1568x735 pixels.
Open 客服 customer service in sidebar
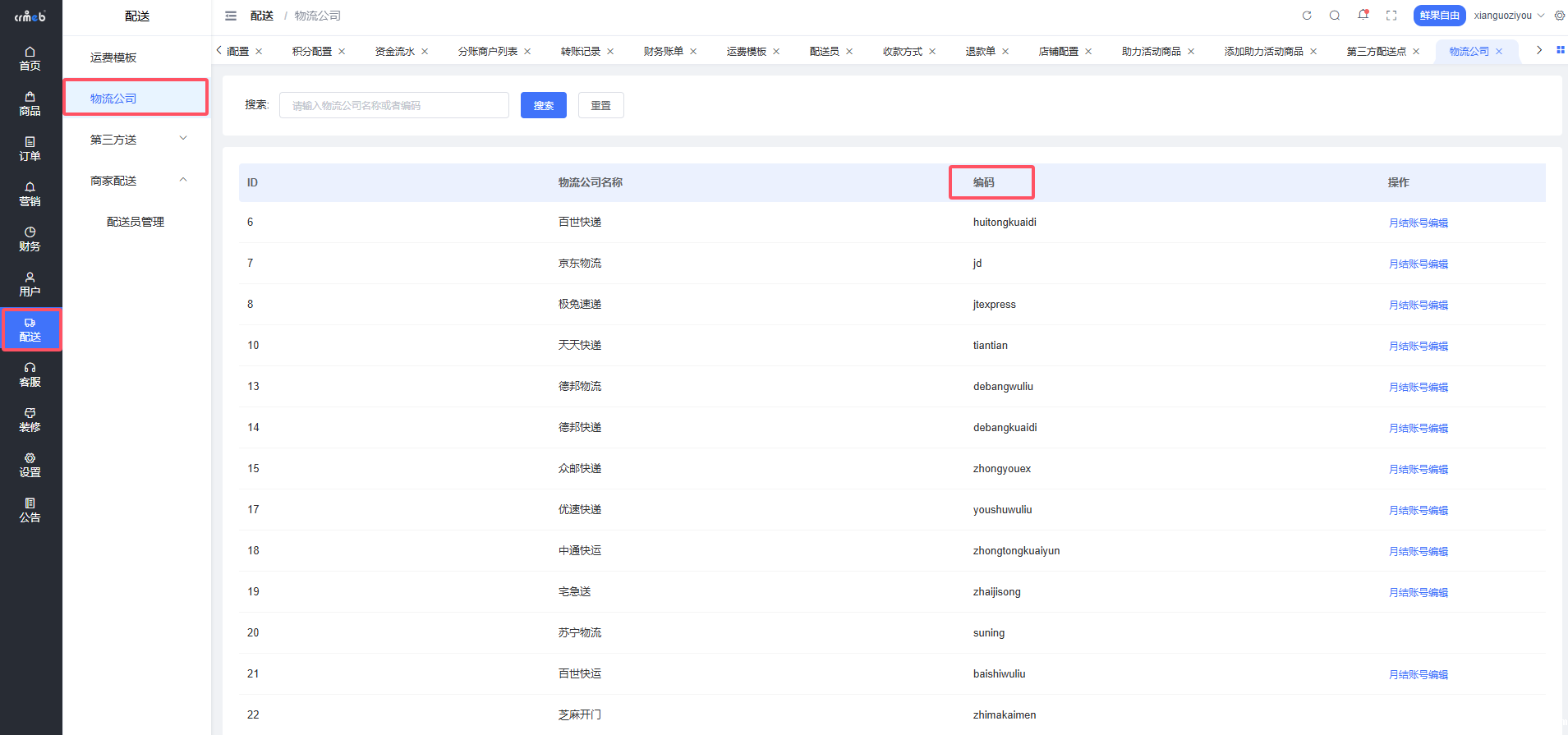(30, 374)
